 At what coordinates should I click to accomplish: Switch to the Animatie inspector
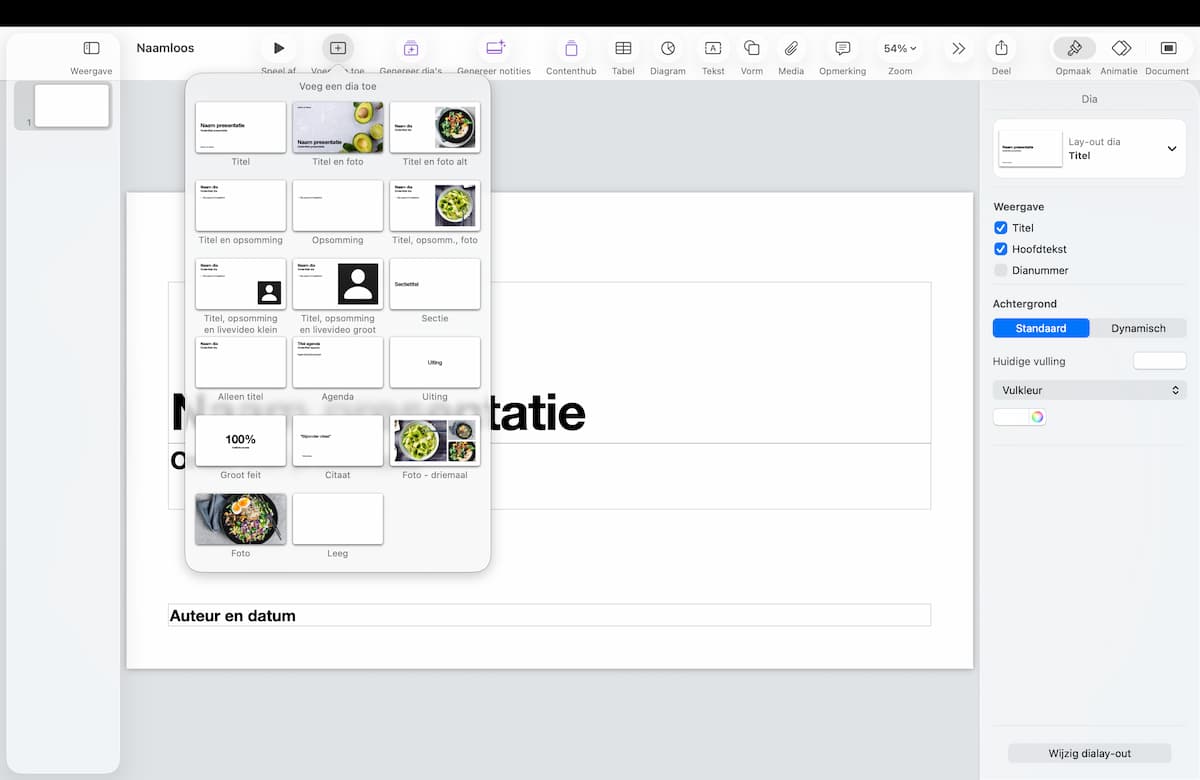coord(1121,48)
